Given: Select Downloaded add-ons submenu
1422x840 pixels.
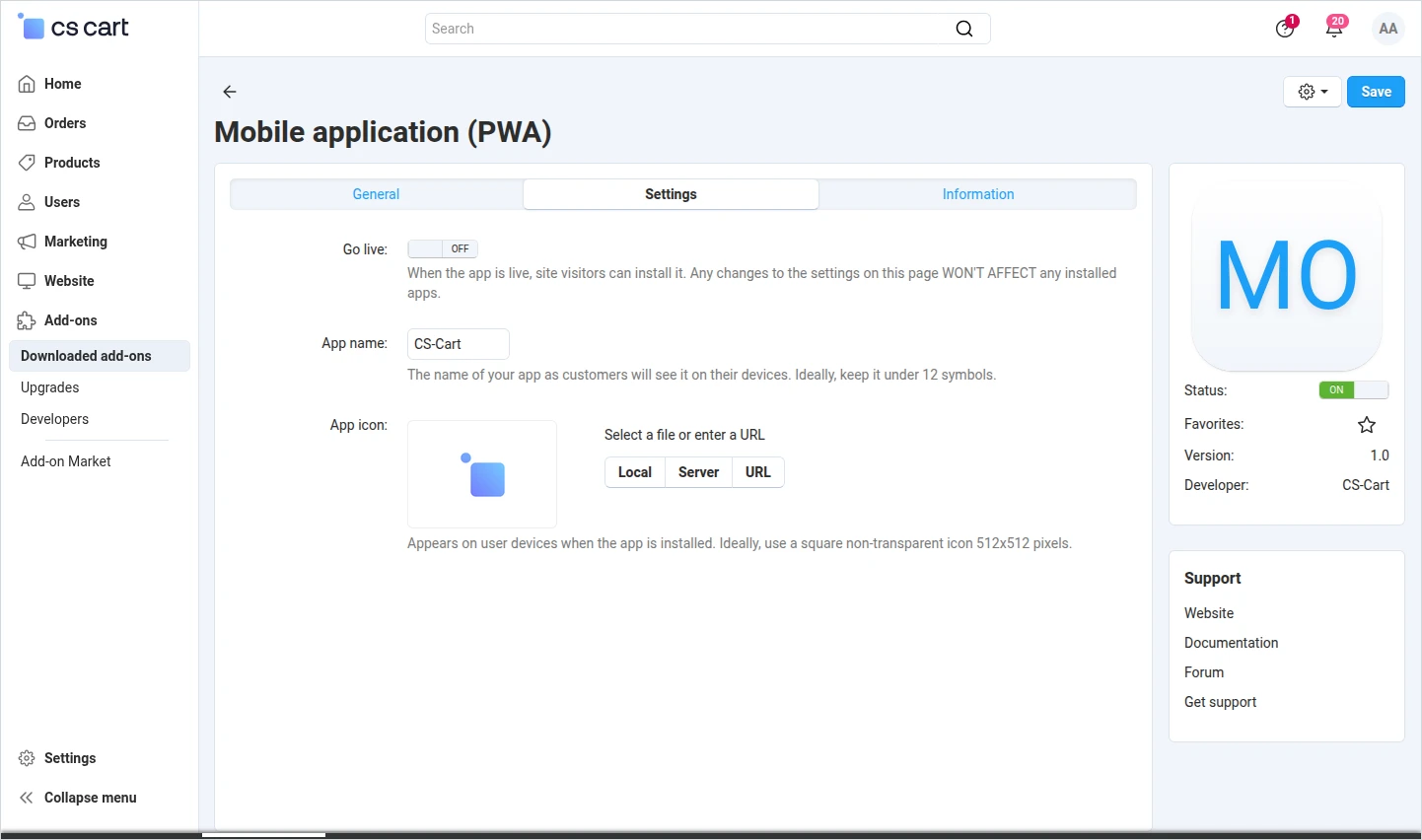Looking at the screenshot, I should click(99, 356).
